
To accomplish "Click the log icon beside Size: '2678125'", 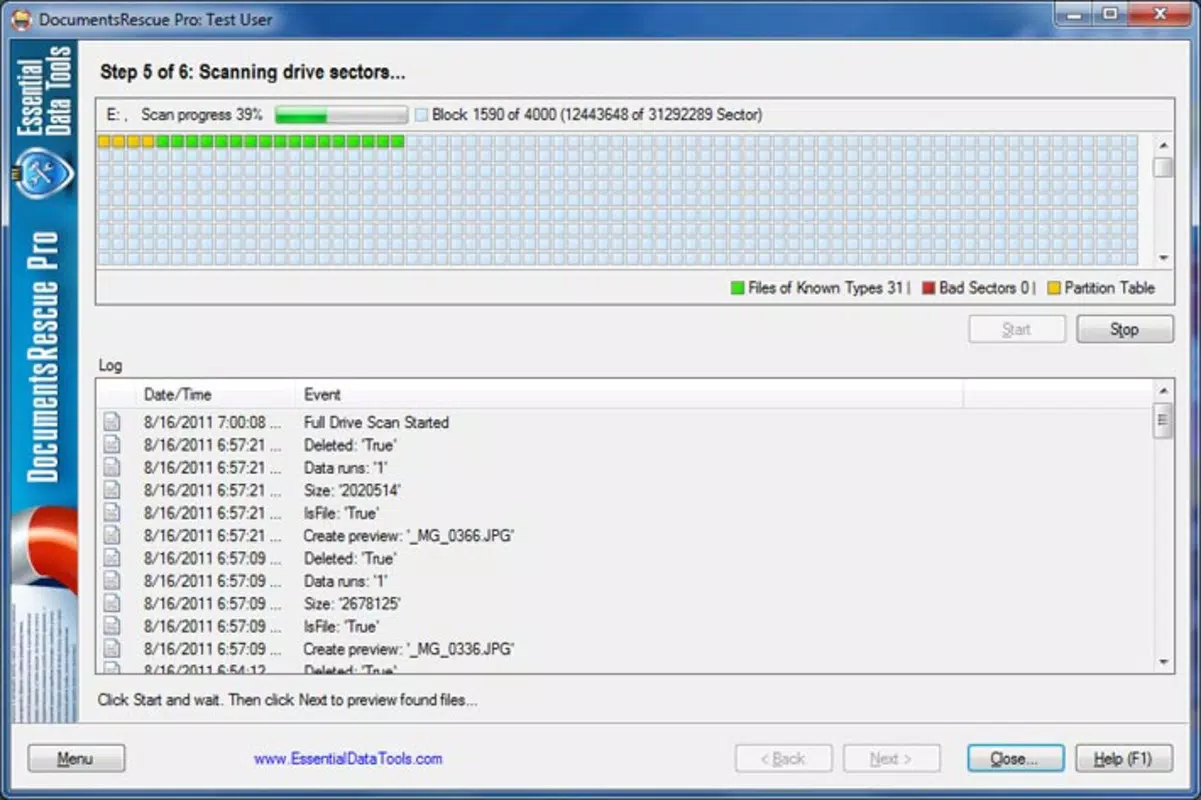I will 112,604.
